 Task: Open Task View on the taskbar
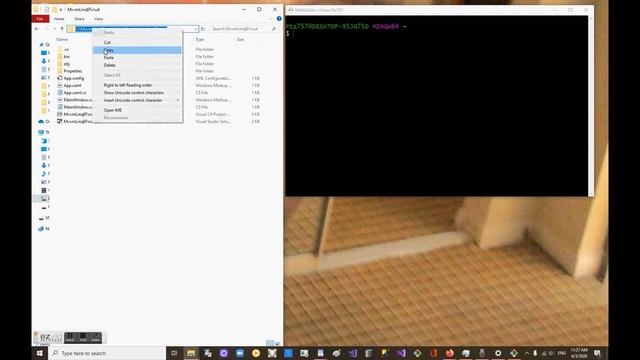pos(174,353)
